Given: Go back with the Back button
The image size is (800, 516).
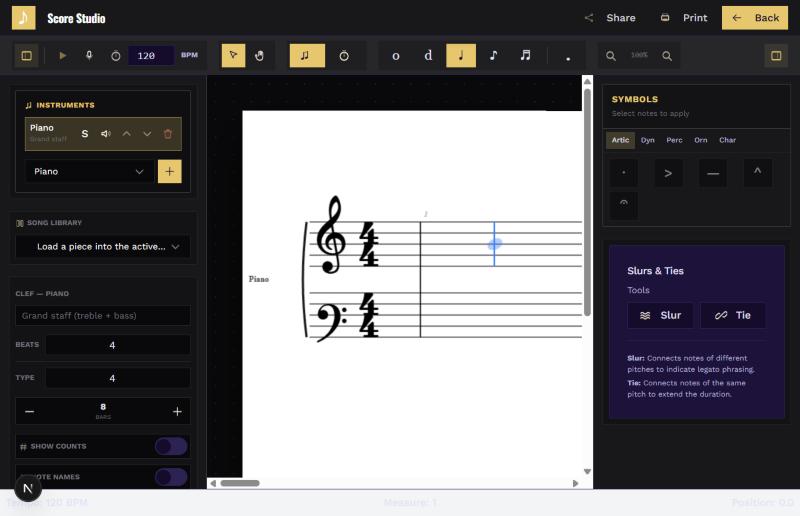Looking at the screenshot, I should 755,18.
